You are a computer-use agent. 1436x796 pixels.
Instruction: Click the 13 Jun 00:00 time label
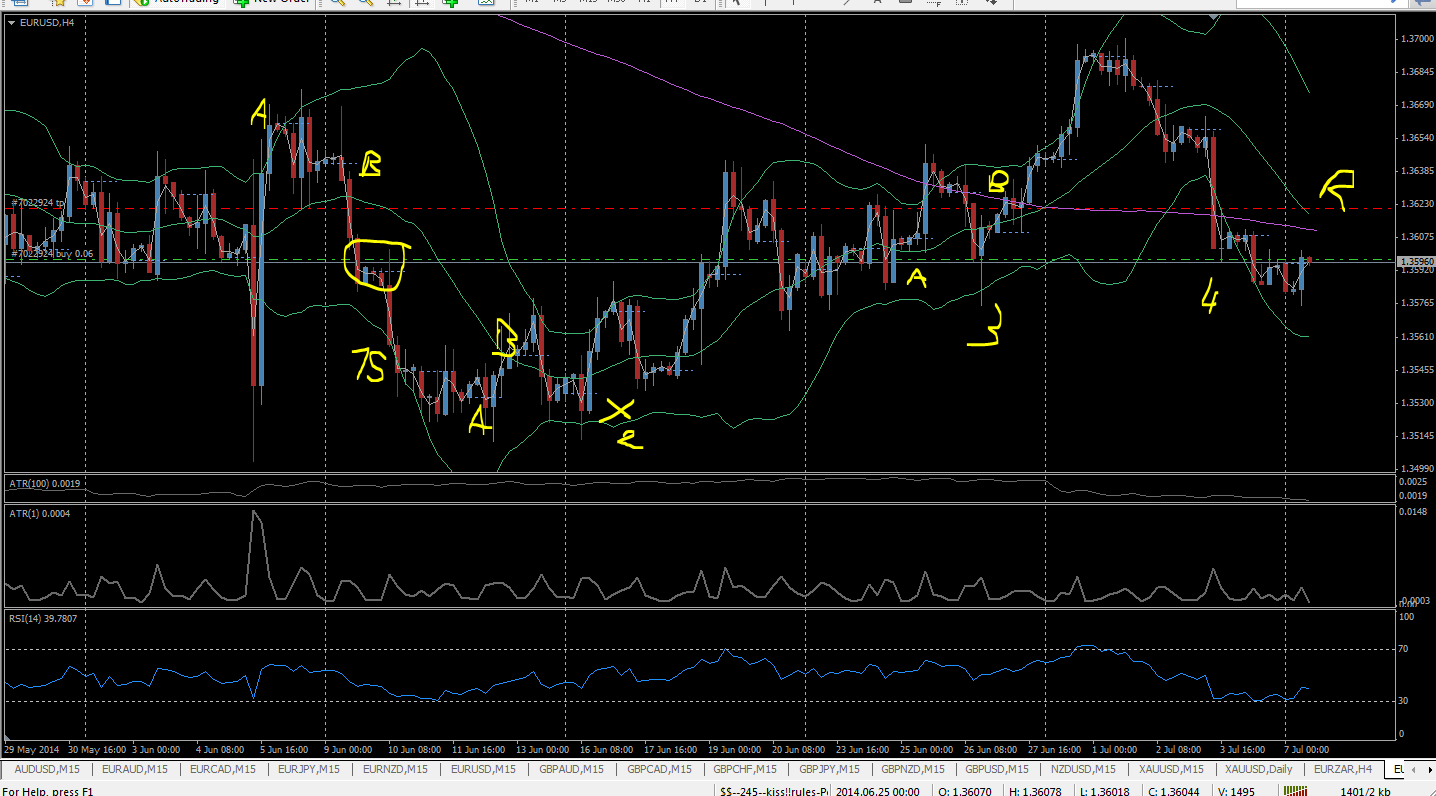(543, 749)
